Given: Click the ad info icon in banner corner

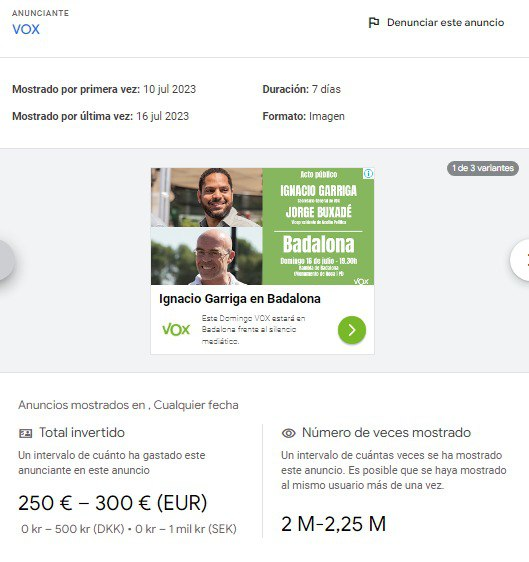Looking at the screenshot, I should point(368,173).
